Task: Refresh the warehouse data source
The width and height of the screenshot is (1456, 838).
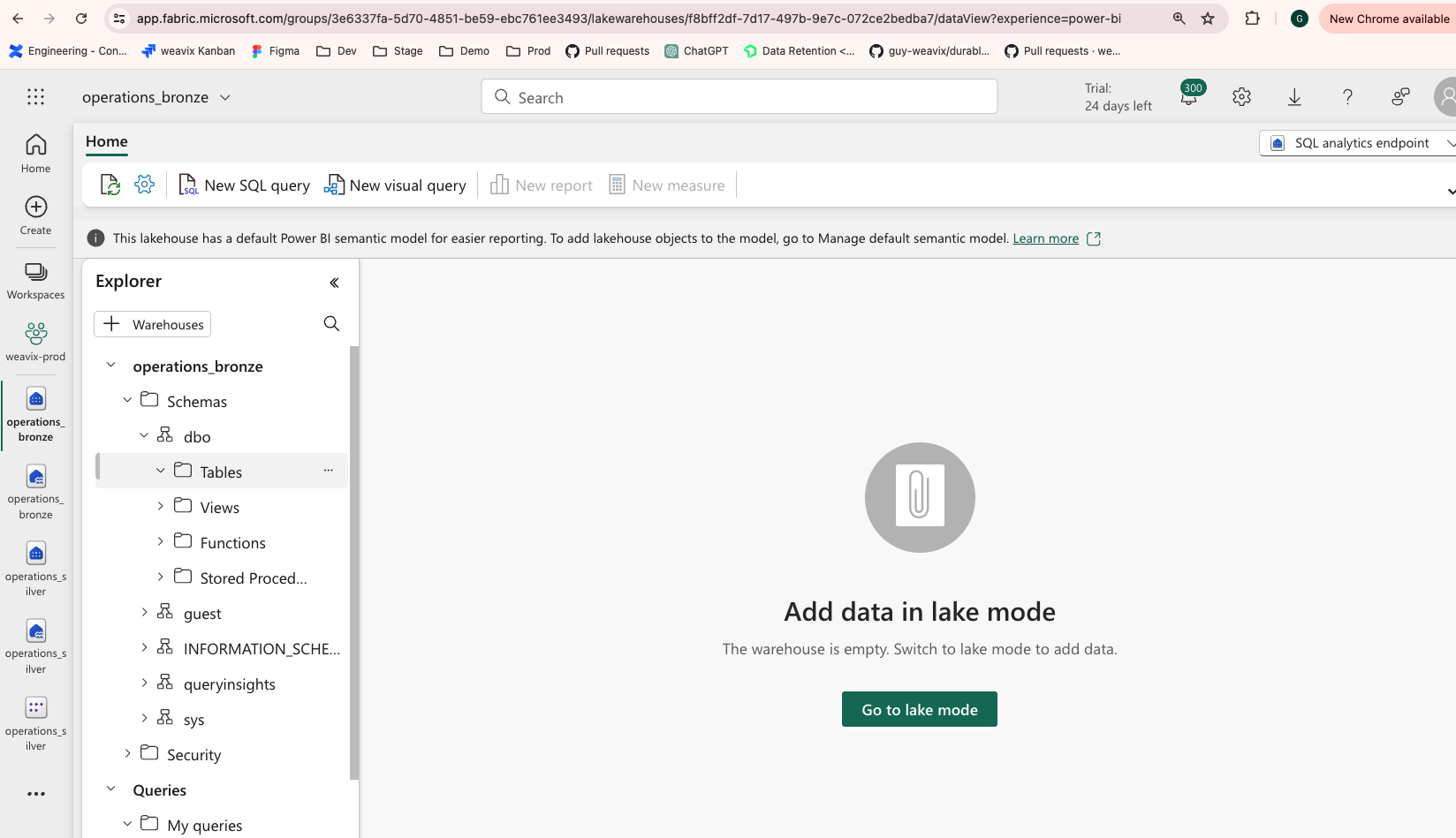Action: [110, 184]
